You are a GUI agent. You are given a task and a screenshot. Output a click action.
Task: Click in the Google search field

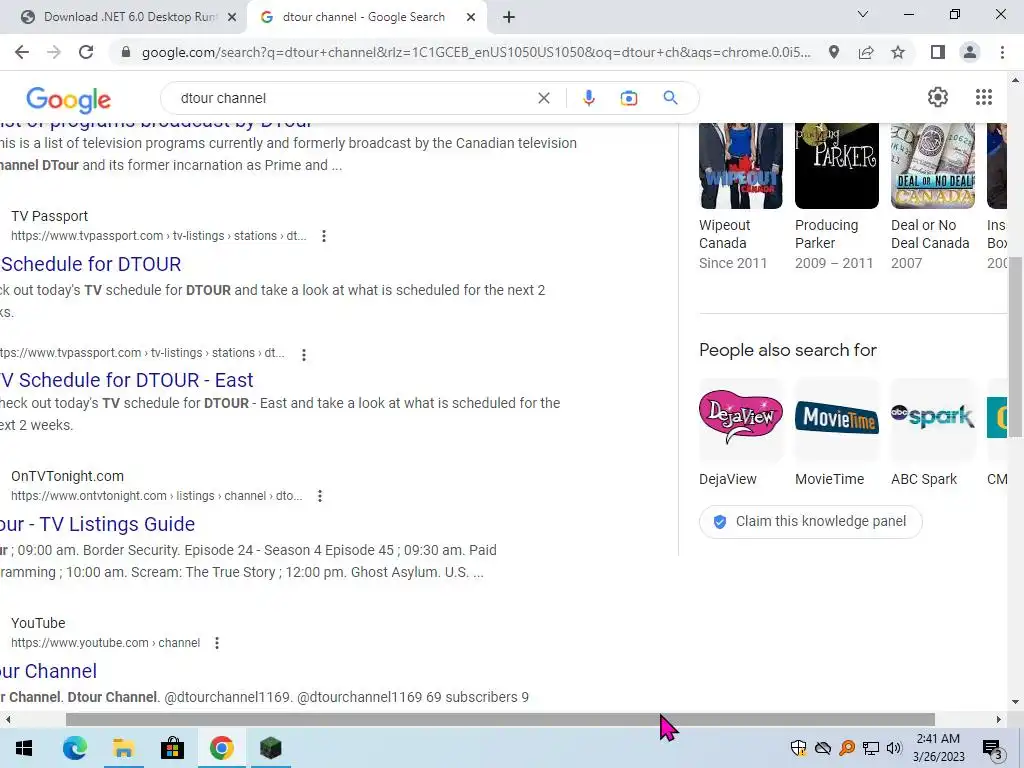click(353, 98)
